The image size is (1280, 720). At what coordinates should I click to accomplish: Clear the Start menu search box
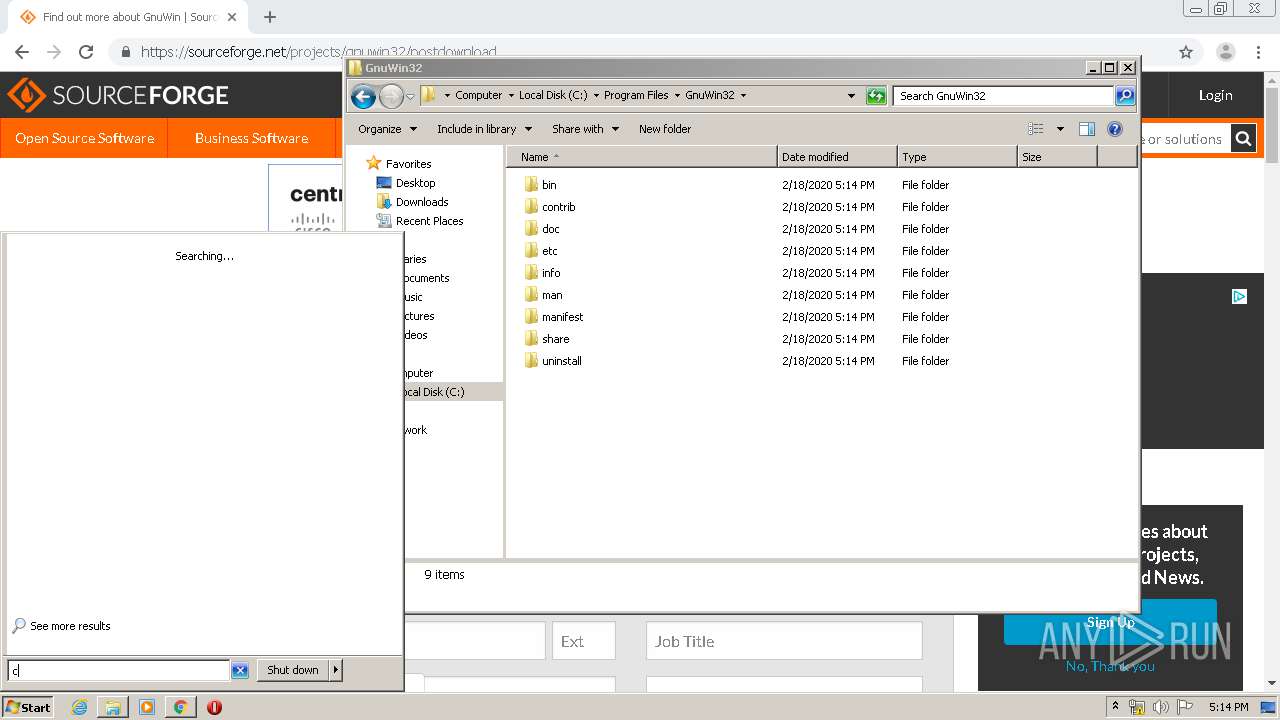pos(240,670)
